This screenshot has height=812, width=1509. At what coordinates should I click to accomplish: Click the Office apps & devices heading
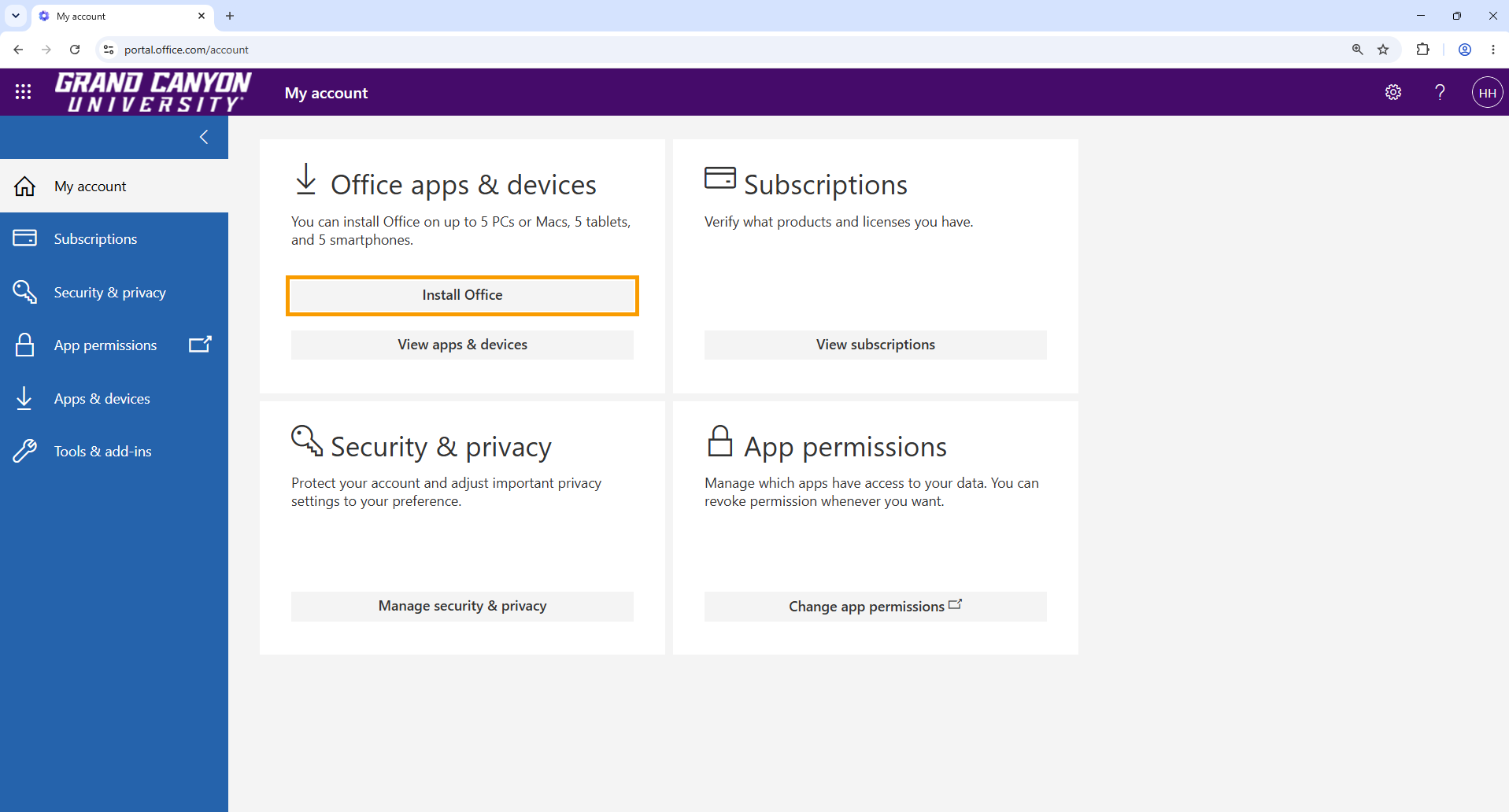[464, 185]
